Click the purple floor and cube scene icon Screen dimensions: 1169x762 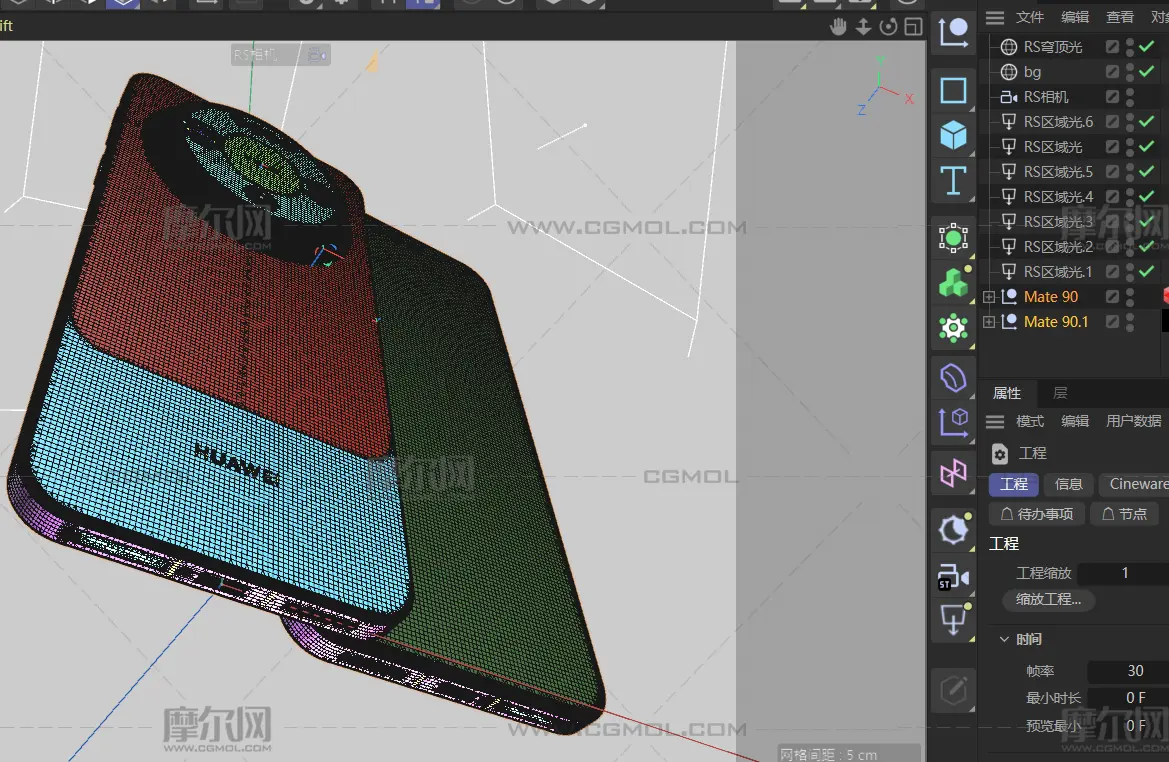[953, 423]
